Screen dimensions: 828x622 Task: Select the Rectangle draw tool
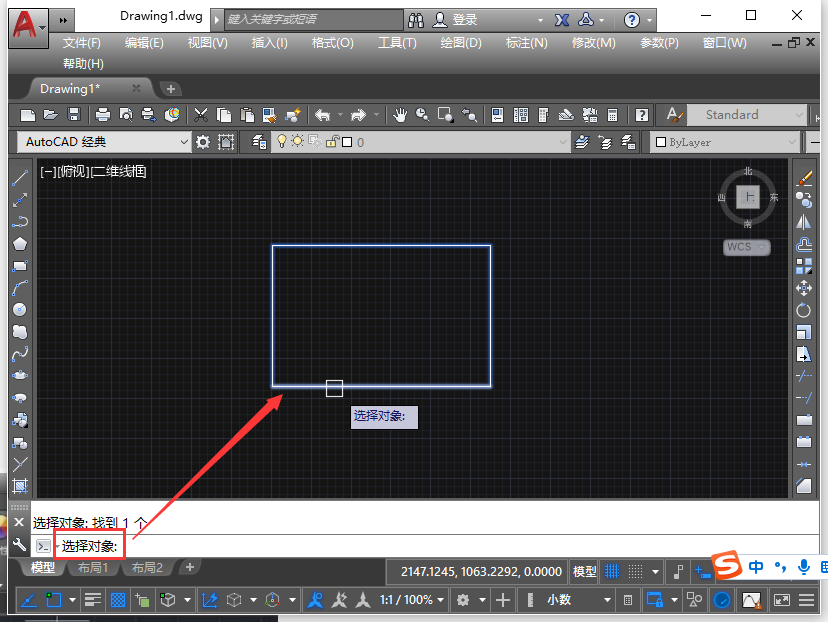(x=20, y=266)
